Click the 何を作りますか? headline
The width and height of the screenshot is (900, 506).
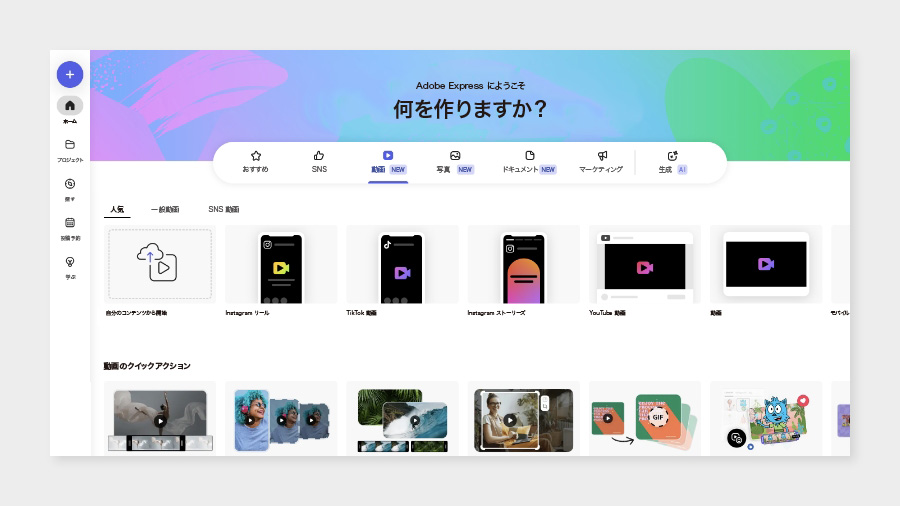(470, 109)
